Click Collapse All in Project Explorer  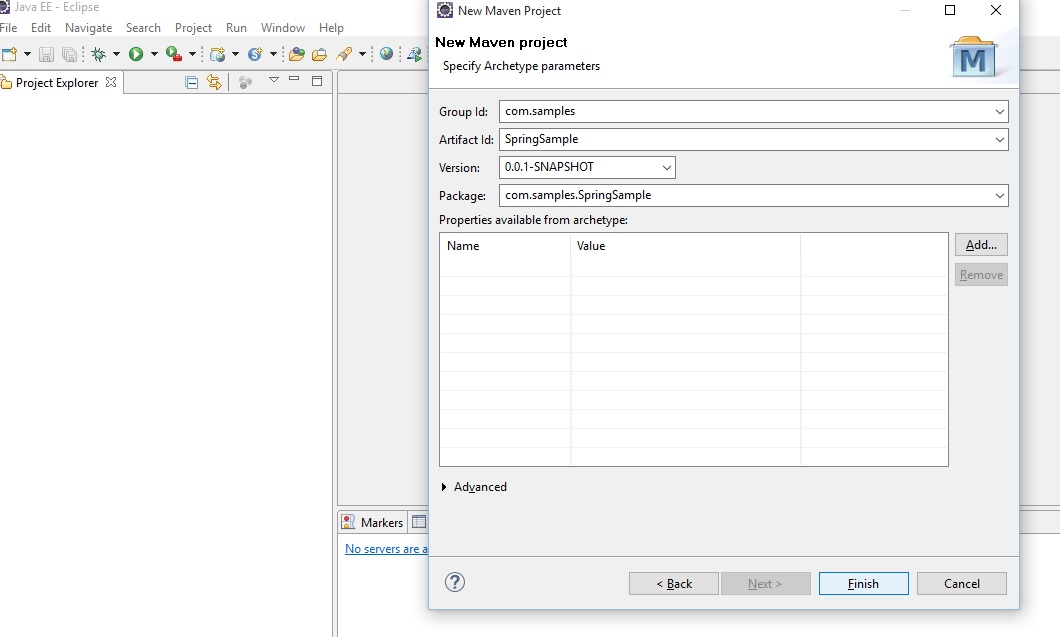click(192, 83)
